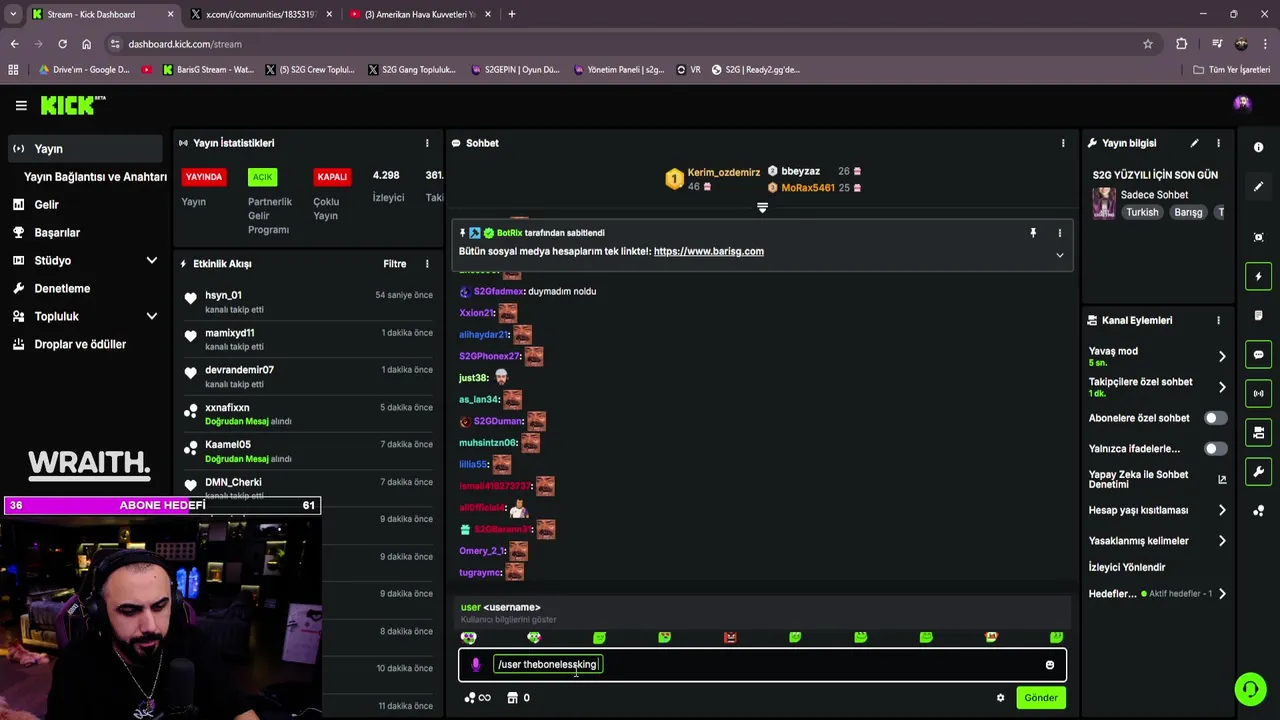Toggle the wrench widget in right rail
Image resolution: width=1280 pixels, height=720 pixels.
1258,471
